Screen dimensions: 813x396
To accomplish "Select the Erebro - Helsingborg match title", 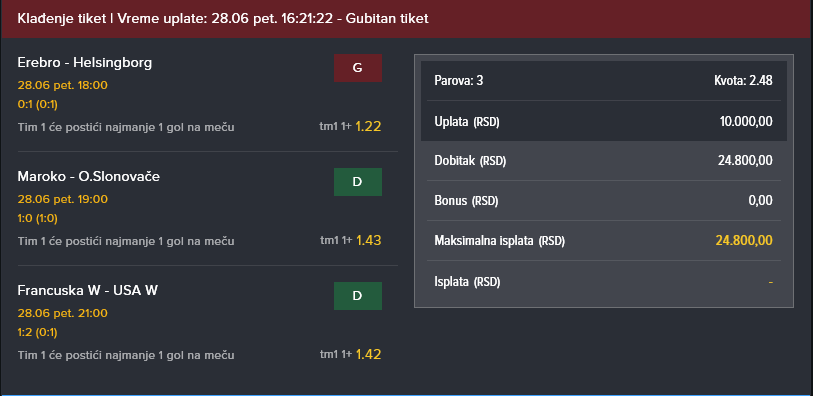I will tap(85, 63).
